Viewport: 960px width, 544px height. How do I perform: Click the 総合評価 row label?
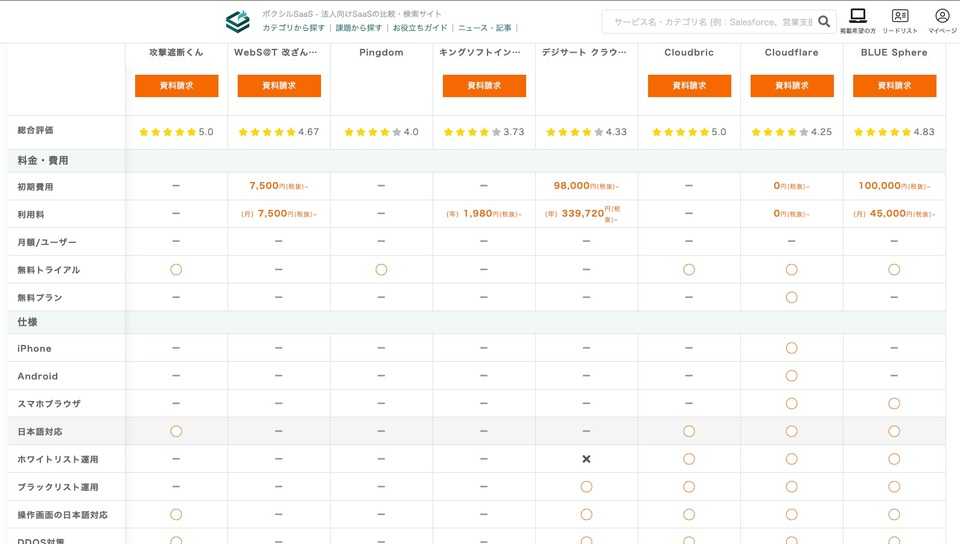36,130
